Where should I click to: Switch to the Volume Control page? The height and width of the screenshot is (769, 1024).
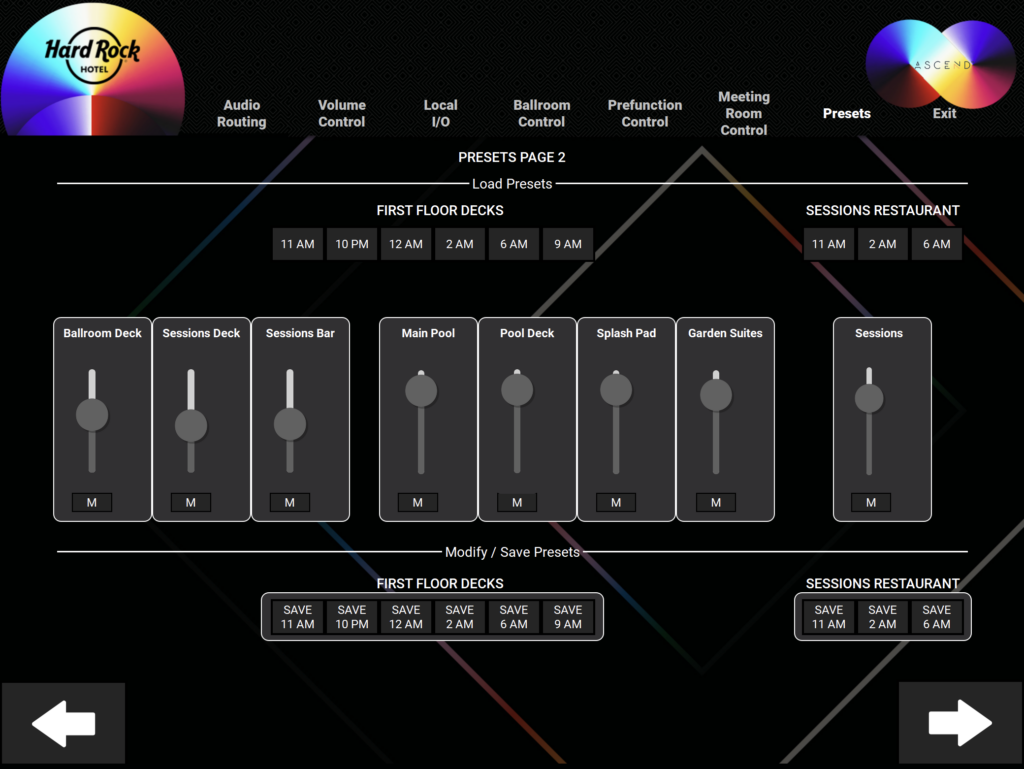point(341,113)
